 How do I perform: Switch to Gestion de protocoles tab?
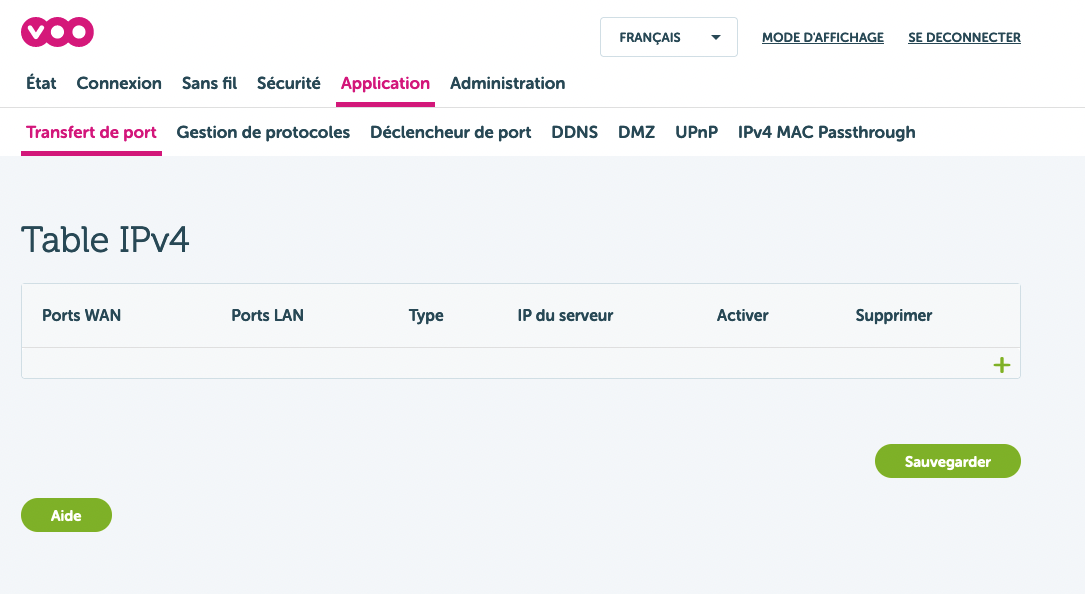[263, 132]
